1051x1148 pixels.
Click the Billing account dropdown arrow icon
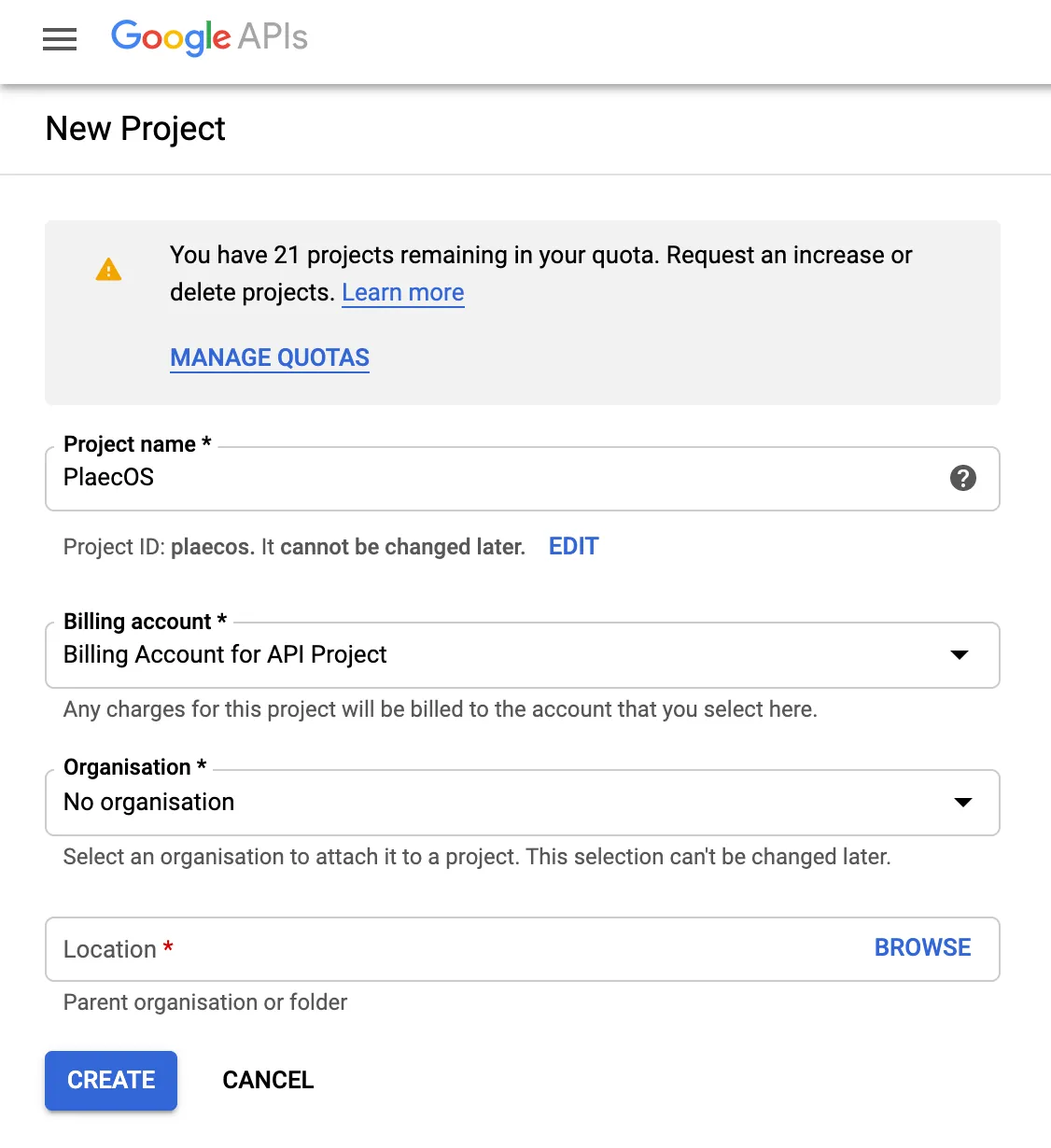pos(960,655)
